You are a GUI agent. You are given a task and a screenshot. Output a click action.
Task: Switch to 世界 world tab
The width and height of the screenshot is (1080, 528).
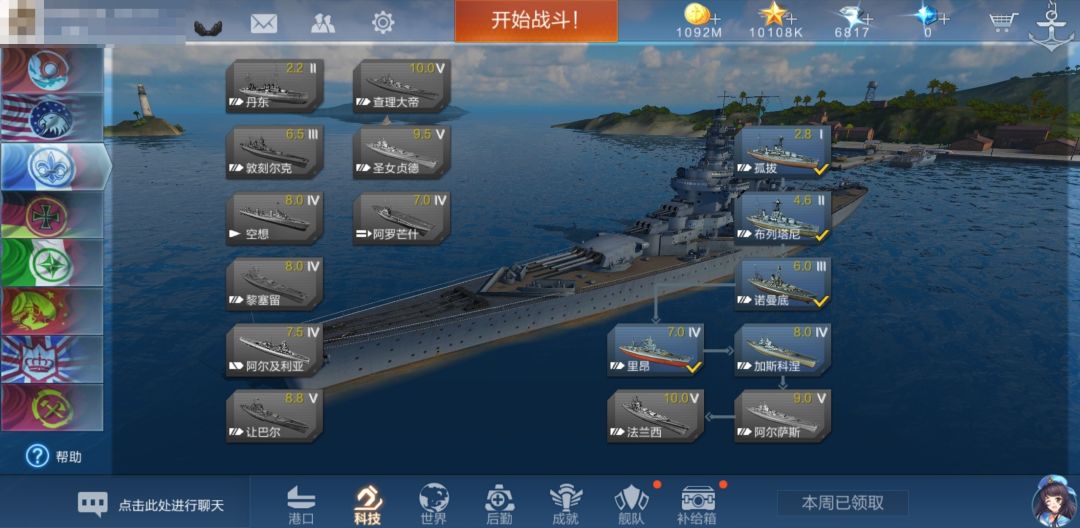click(x=434, y=505)
